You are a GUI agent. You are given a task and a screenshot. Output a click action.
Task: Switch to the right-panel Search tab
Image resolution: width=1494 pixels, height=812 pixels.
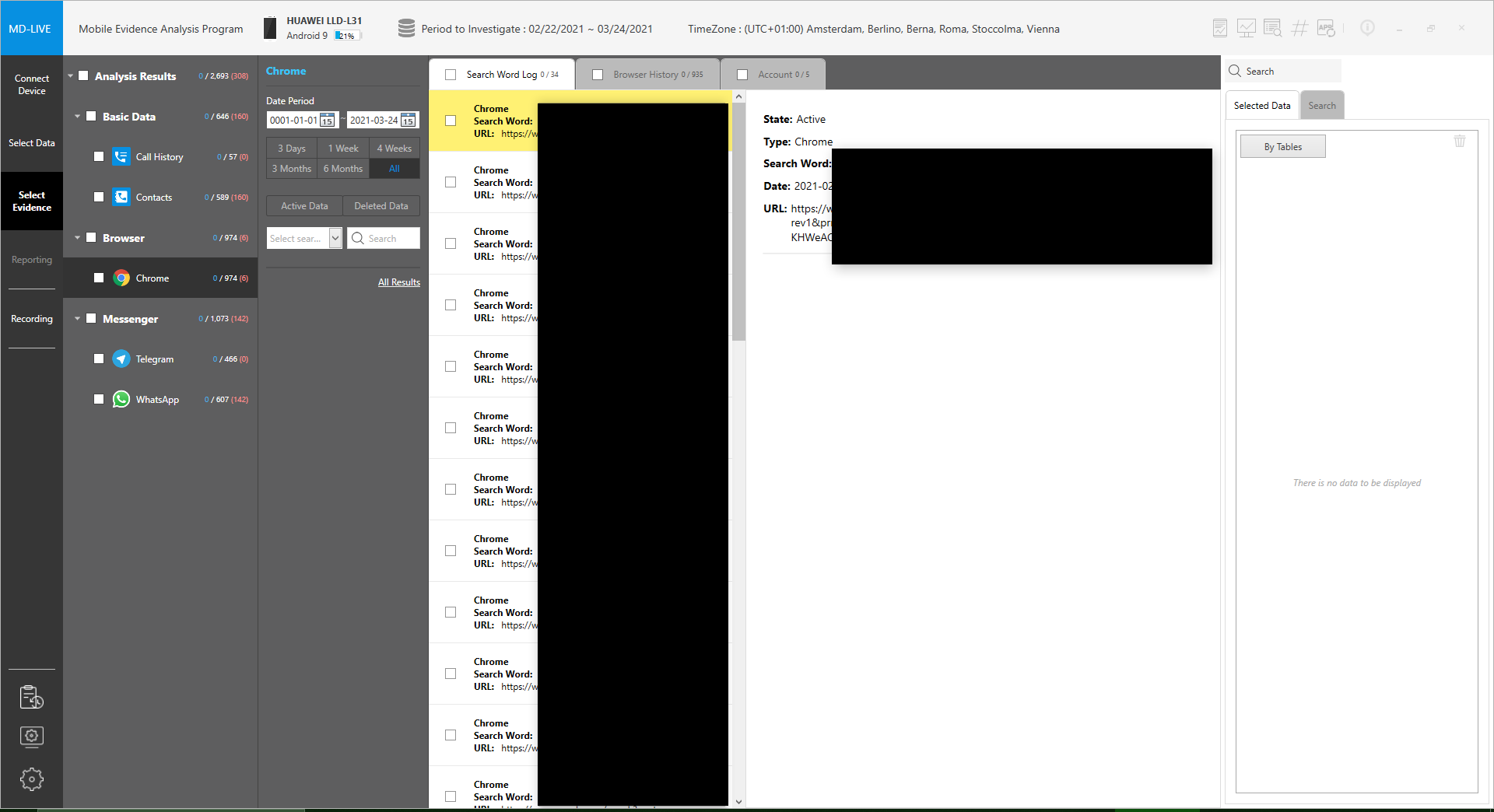tap(1322, 106)
